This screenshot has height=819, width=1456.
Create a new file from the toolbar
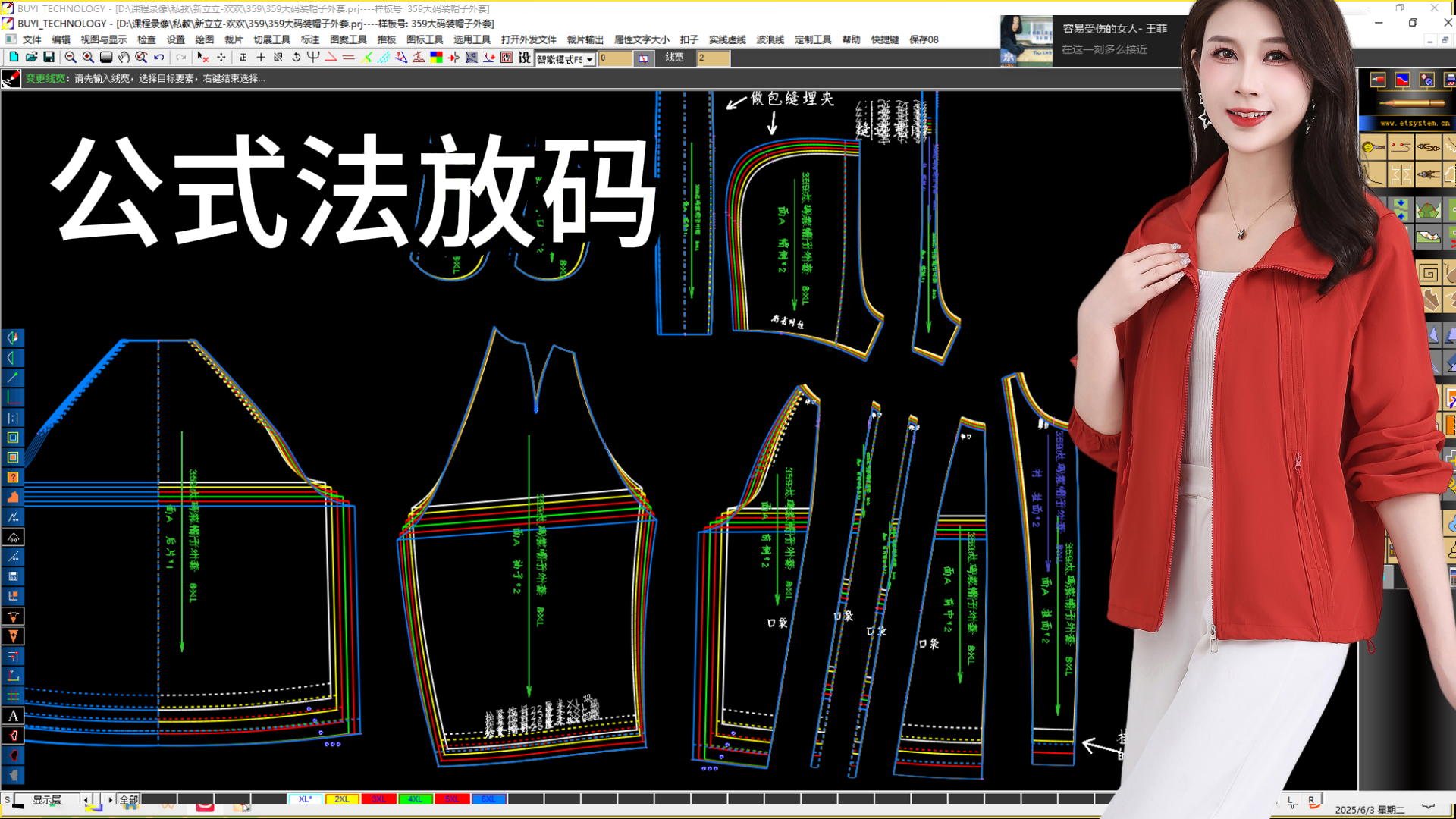pyautogui.click(x=14, y=57)
